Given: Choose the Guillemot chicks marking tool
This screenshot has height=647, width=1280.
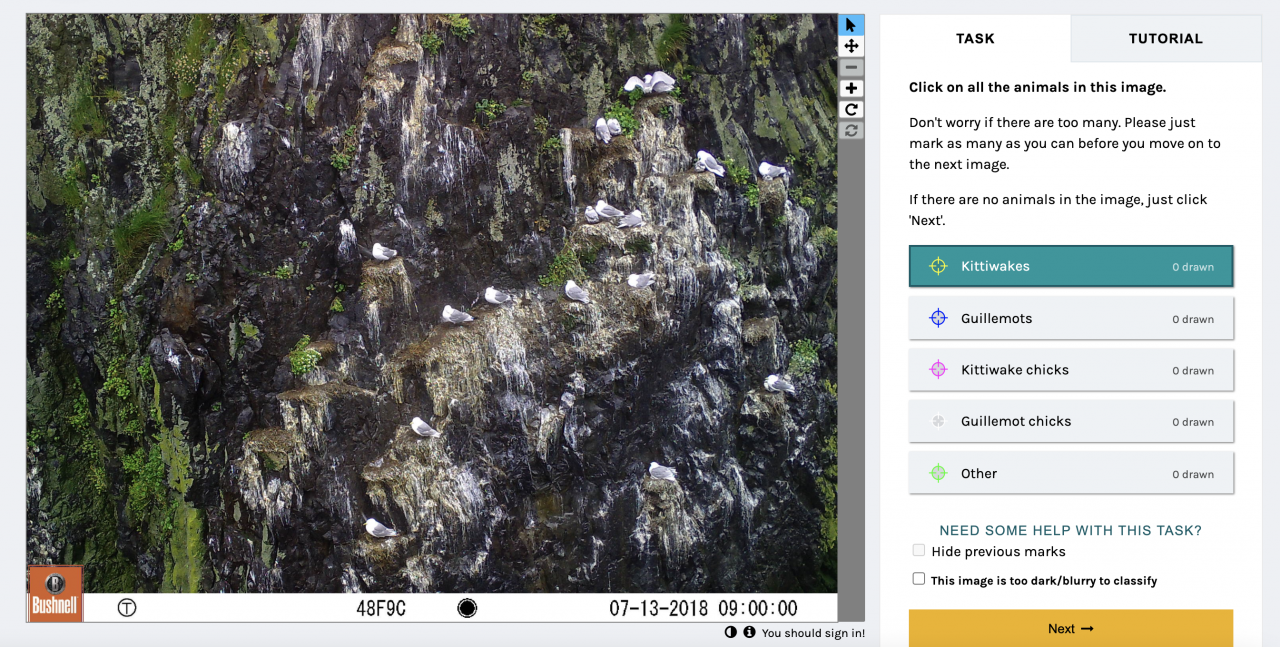Looking at the screenshot, I should pyautogui.click(x=1071, y=421).
